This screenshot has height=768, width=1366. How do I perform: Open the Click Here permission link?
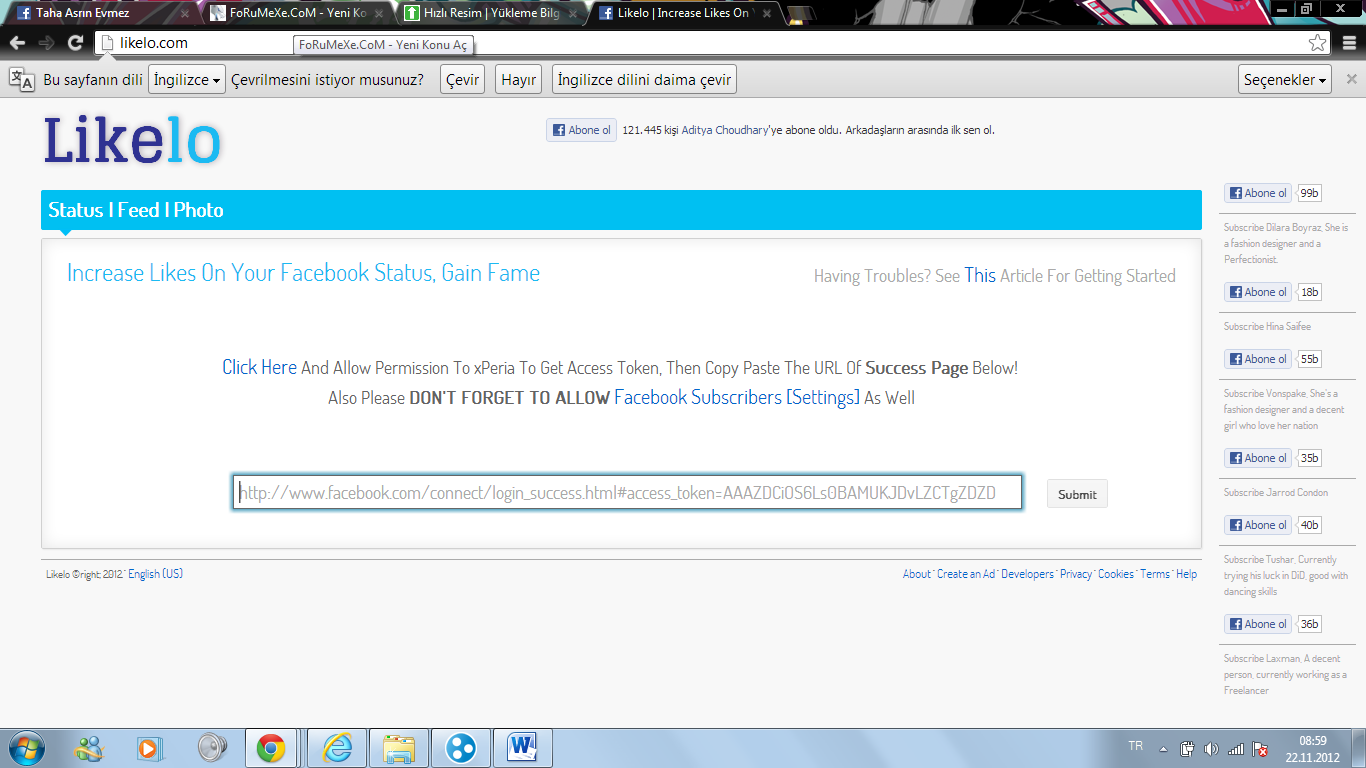[x=259, y=367]
